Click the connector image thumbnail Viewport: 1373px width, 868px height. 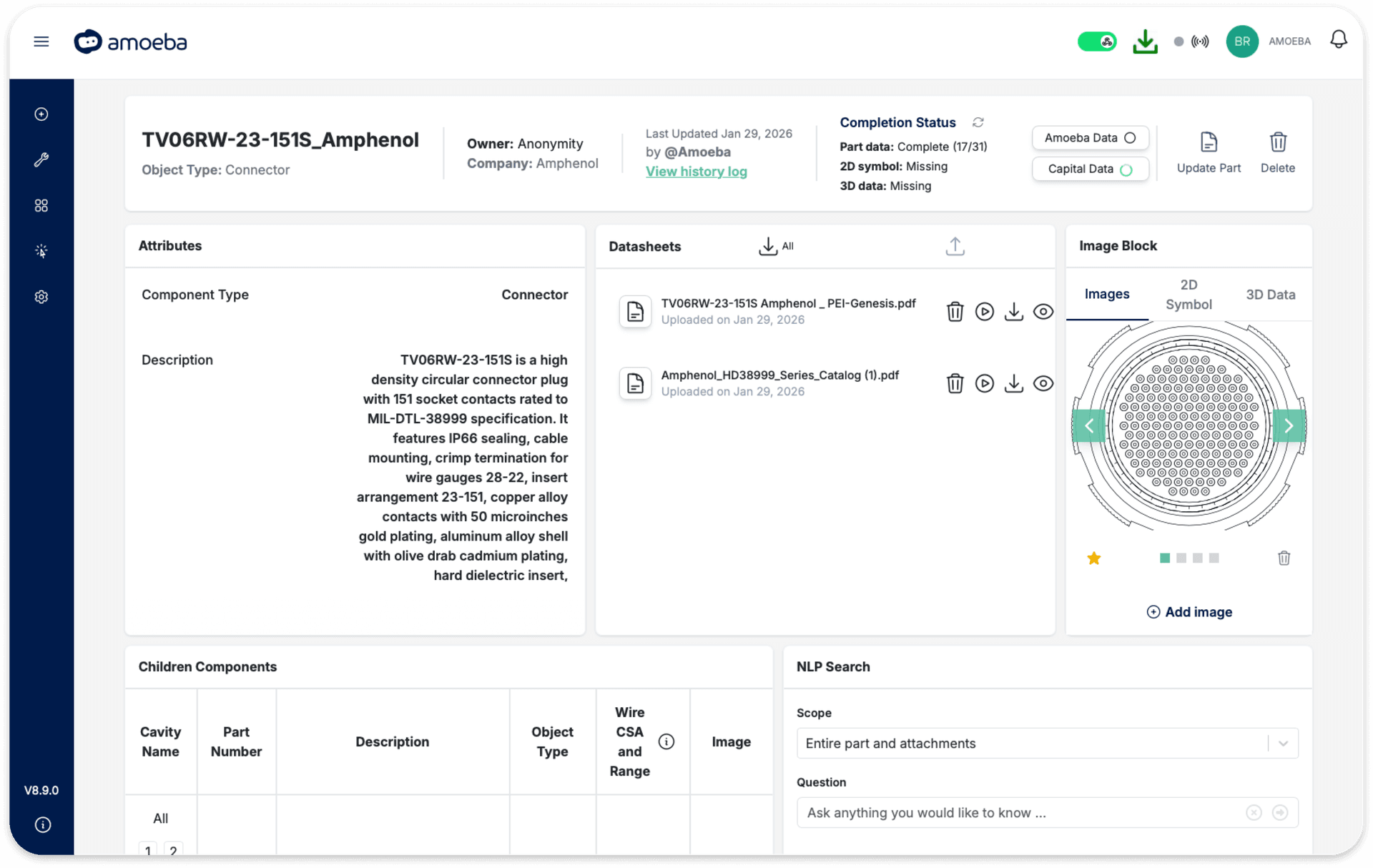[1189, 426]
